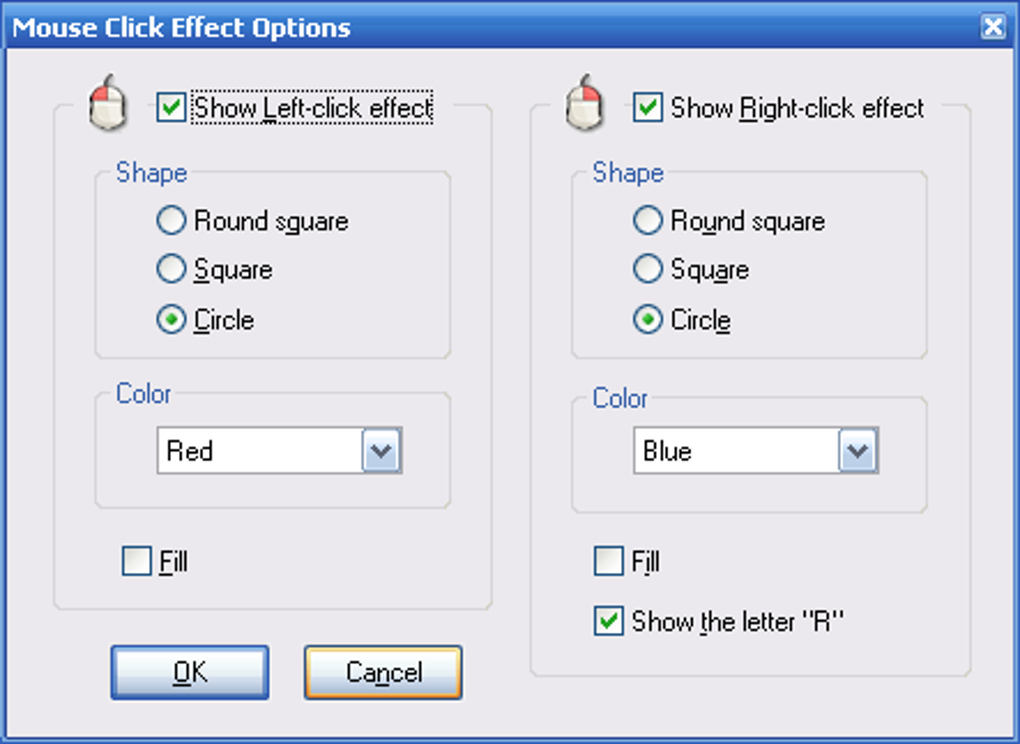Choose Square shape for right-click
Image resolution: width=1020 pixels, height=744 pixels.
pos(648,269)
